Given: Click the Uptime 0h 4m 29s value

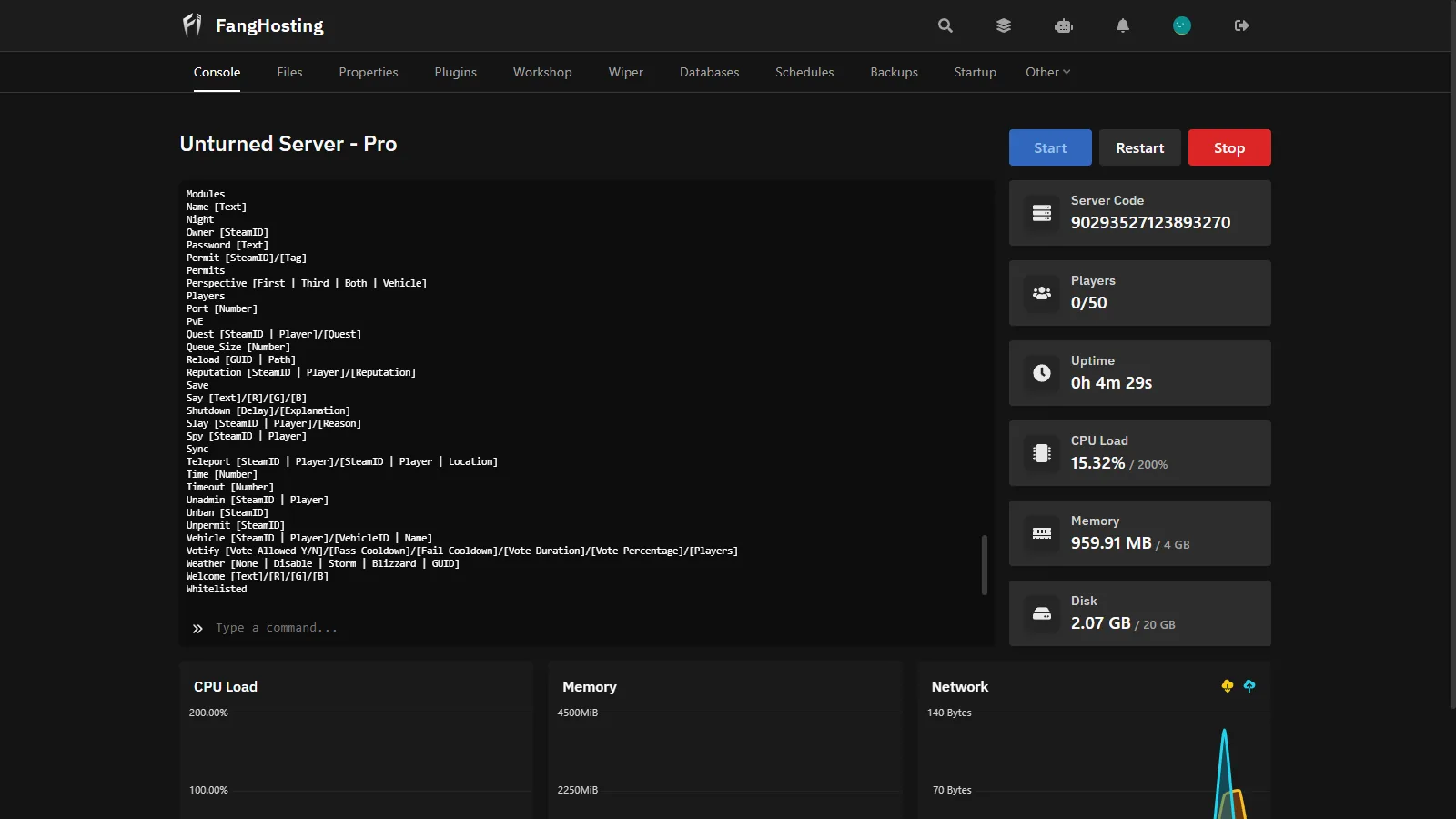Looking at the screenshot, I should 1111,383.
